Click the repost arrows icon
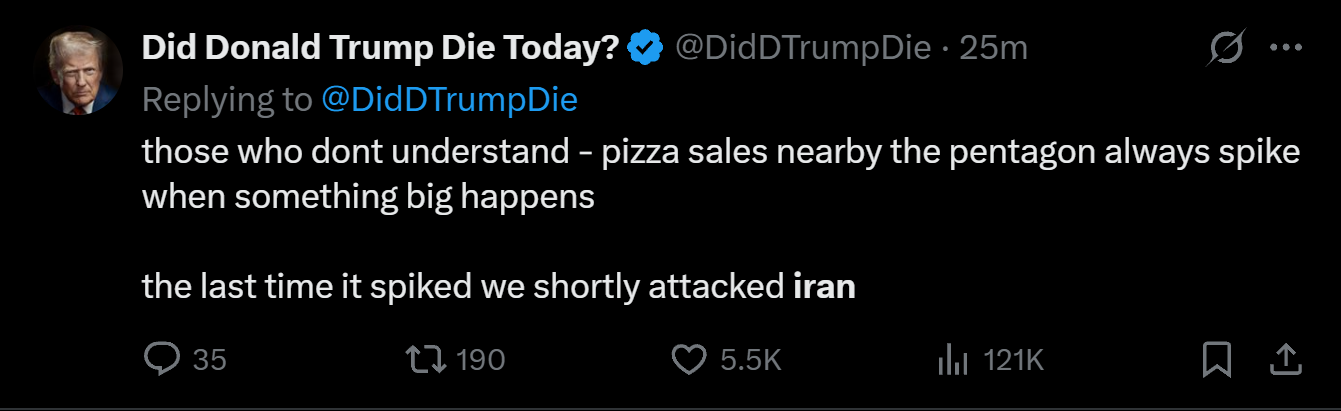The image size is (1341, 411). coord(422,360)
